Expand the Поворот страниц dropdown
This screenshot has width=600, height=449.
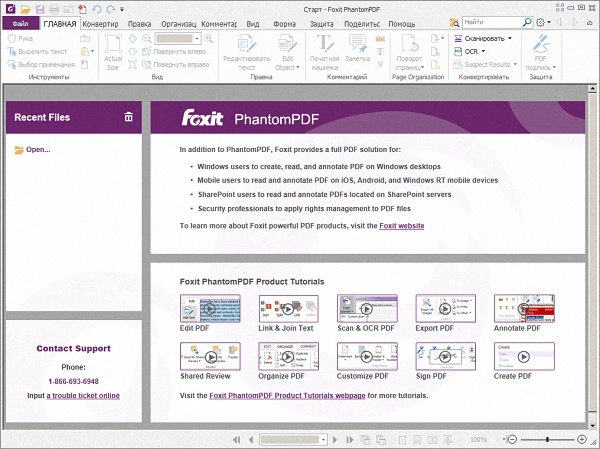click(x=422, y=68)
